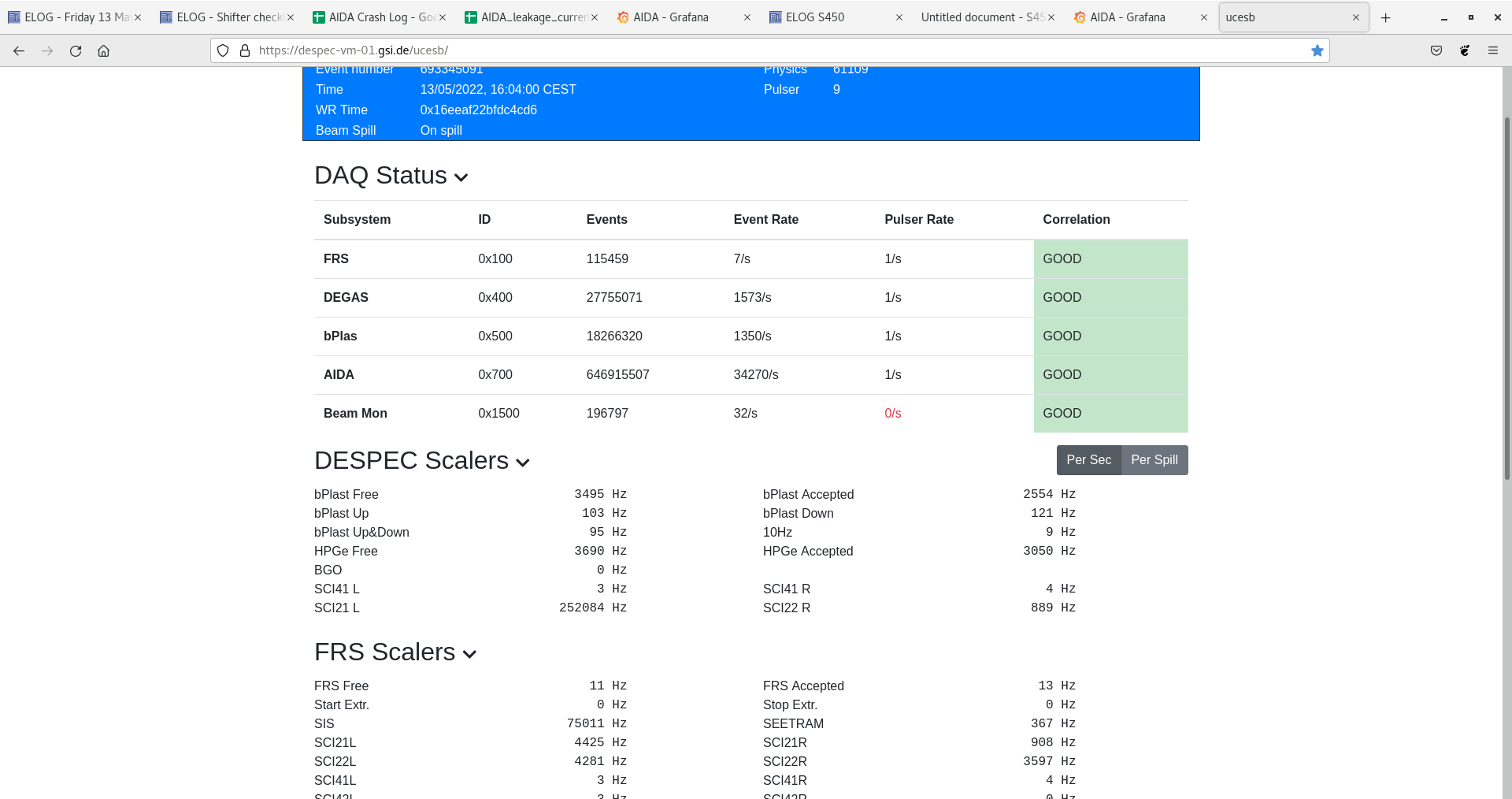Click the FRS GOOD correlation cell

coord(1110,259)
